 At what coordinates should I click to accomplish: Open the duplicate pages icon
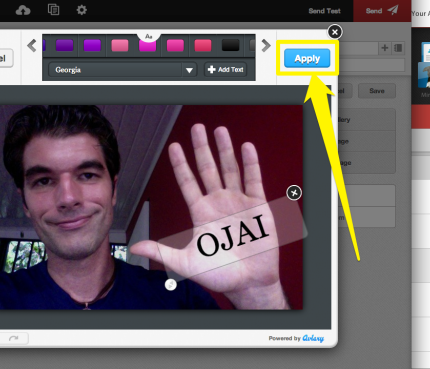tap(53, 10)
